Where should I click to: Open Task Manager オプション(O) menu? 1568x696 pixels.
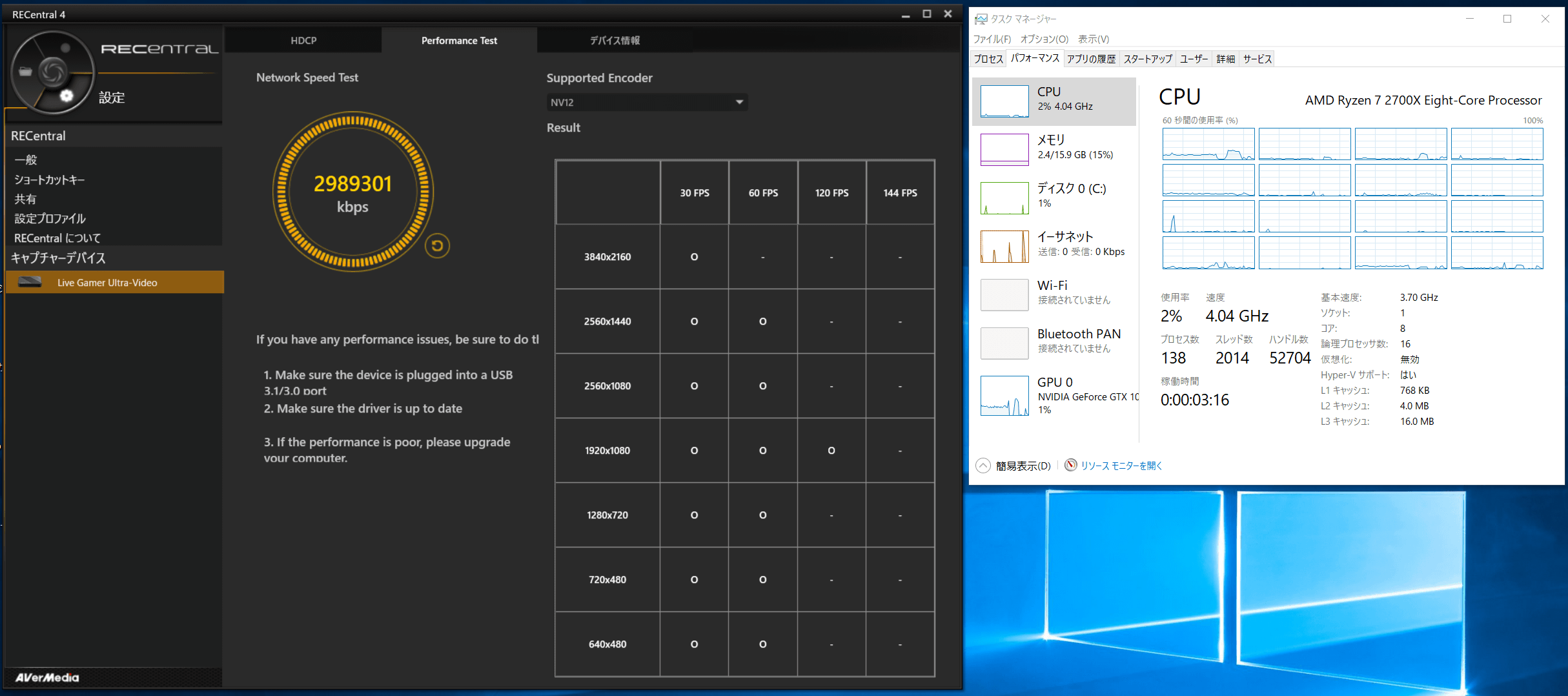(1044, 39)
